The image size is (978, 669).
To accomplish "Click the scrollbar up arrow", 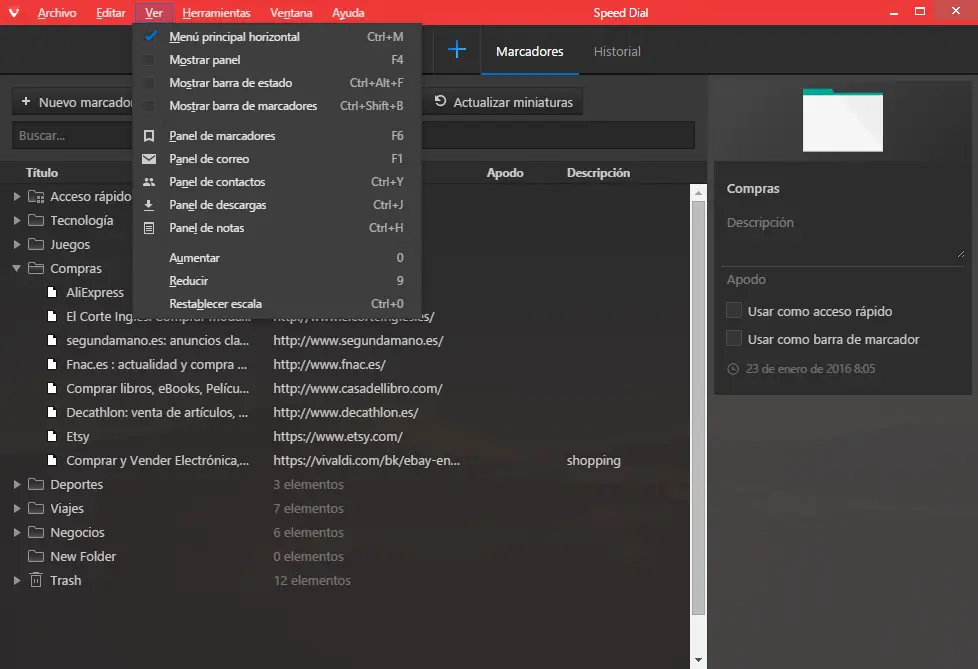I will coord(698,193).
